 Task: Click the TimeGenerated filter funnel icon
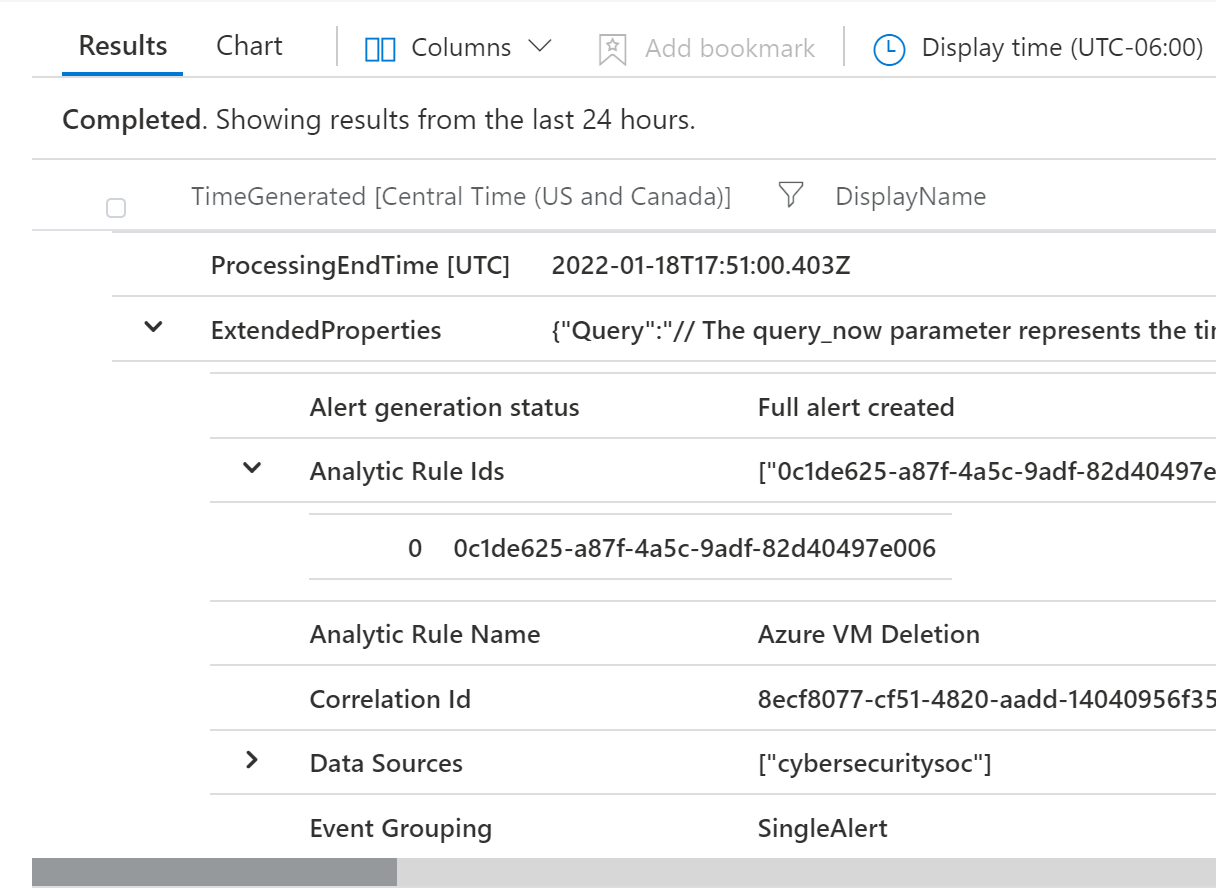click(790, 196)
